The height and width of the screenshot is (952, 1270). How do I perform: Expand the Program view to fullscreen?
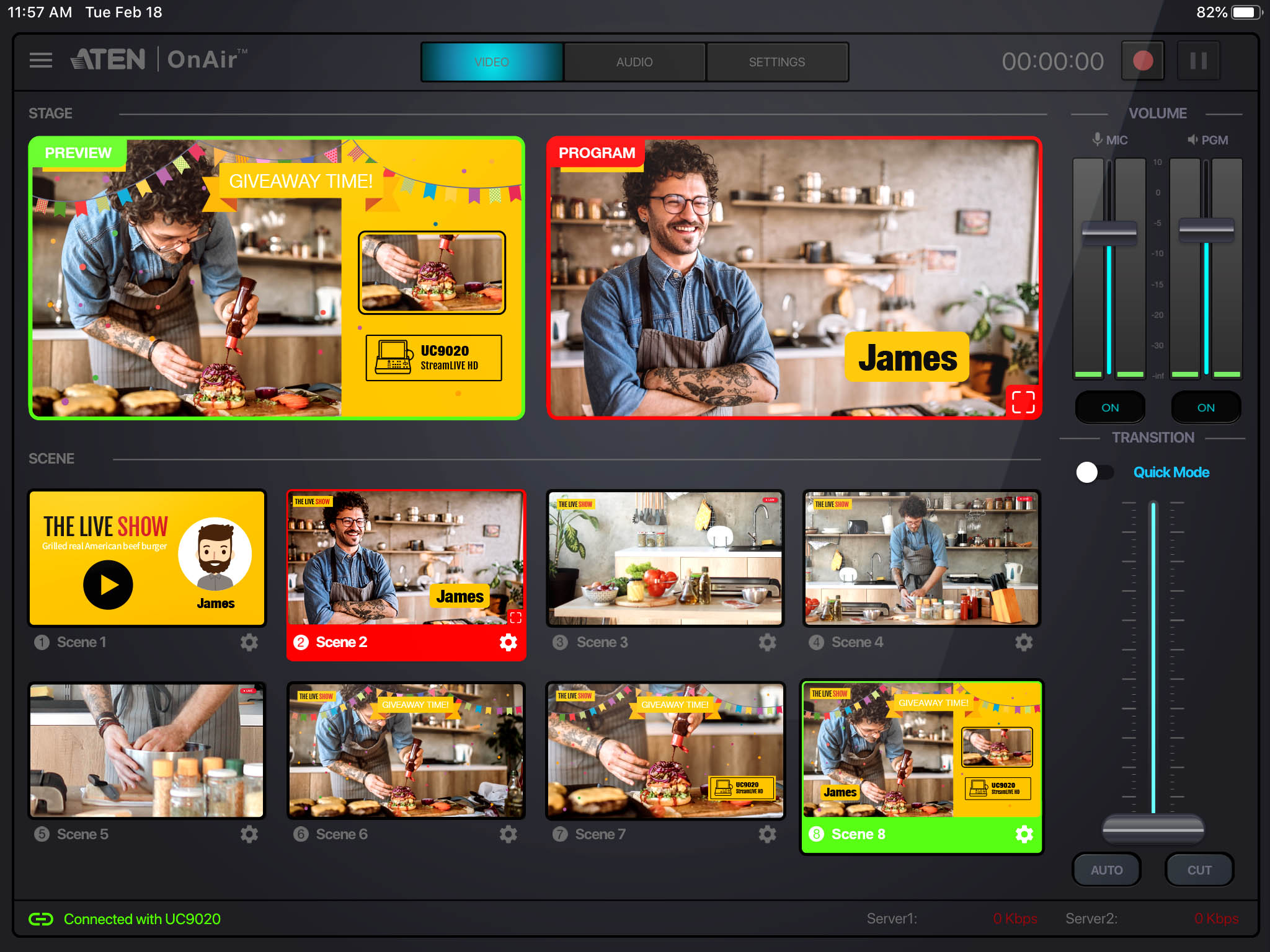(1023, 402)
